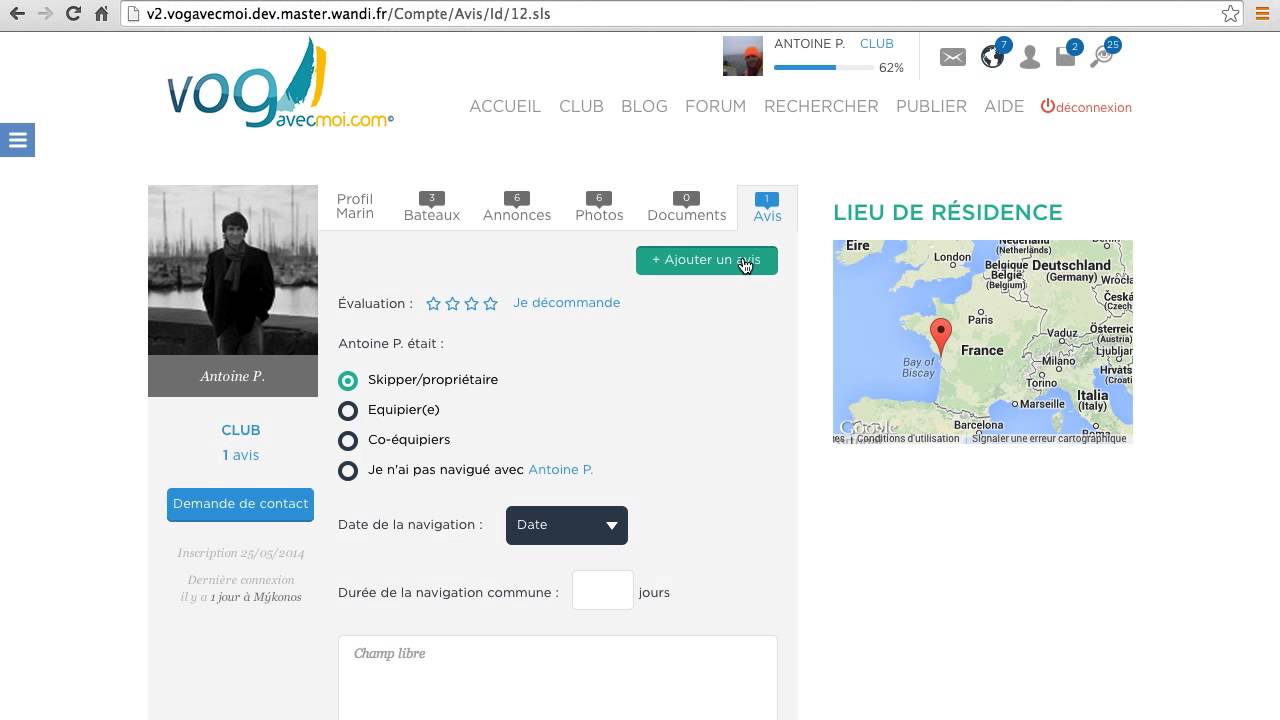Go to RECHERCHER in navigation

pos(821,106)
